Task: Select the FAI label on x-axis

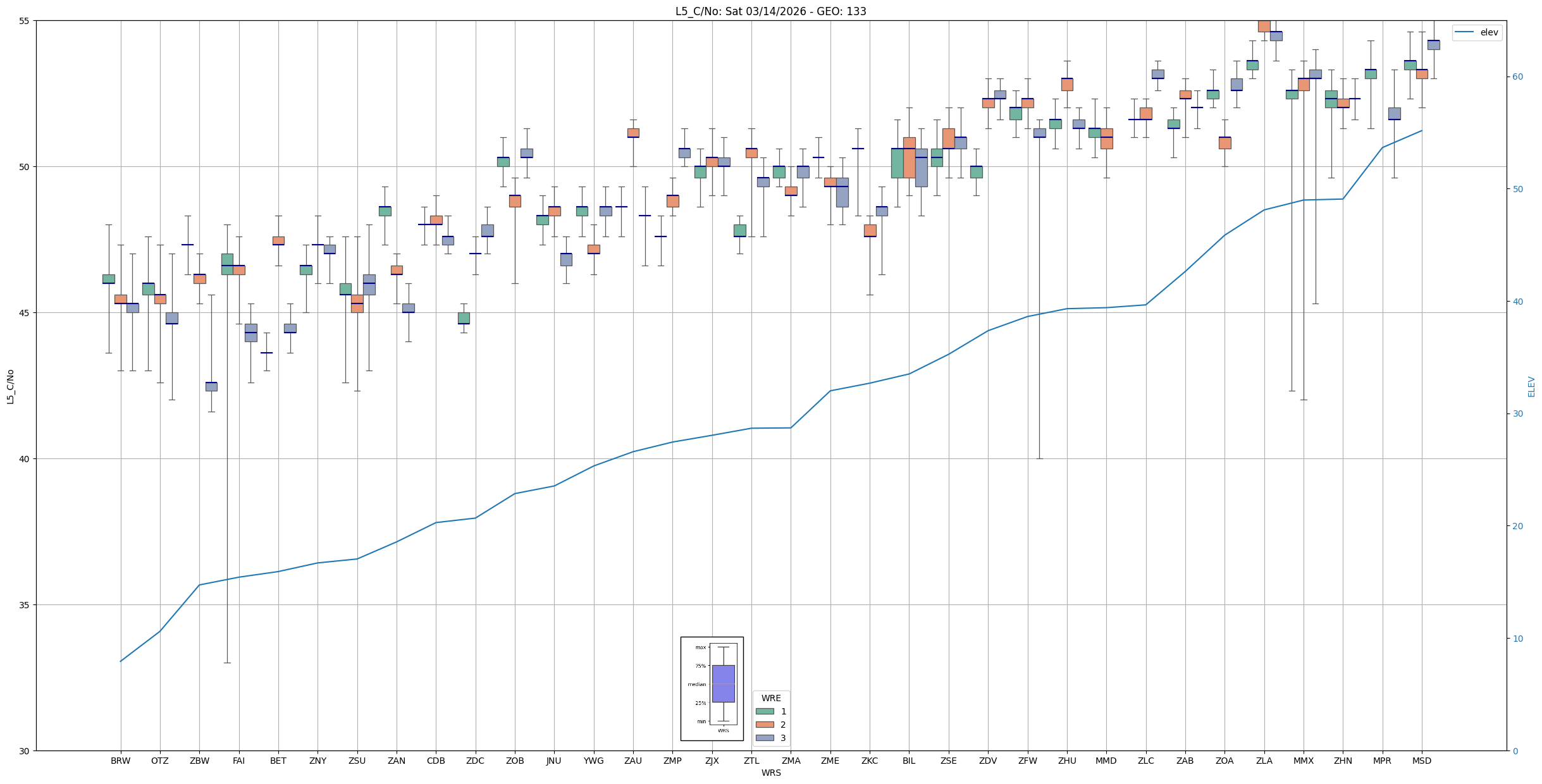Action: coord(238,761)
